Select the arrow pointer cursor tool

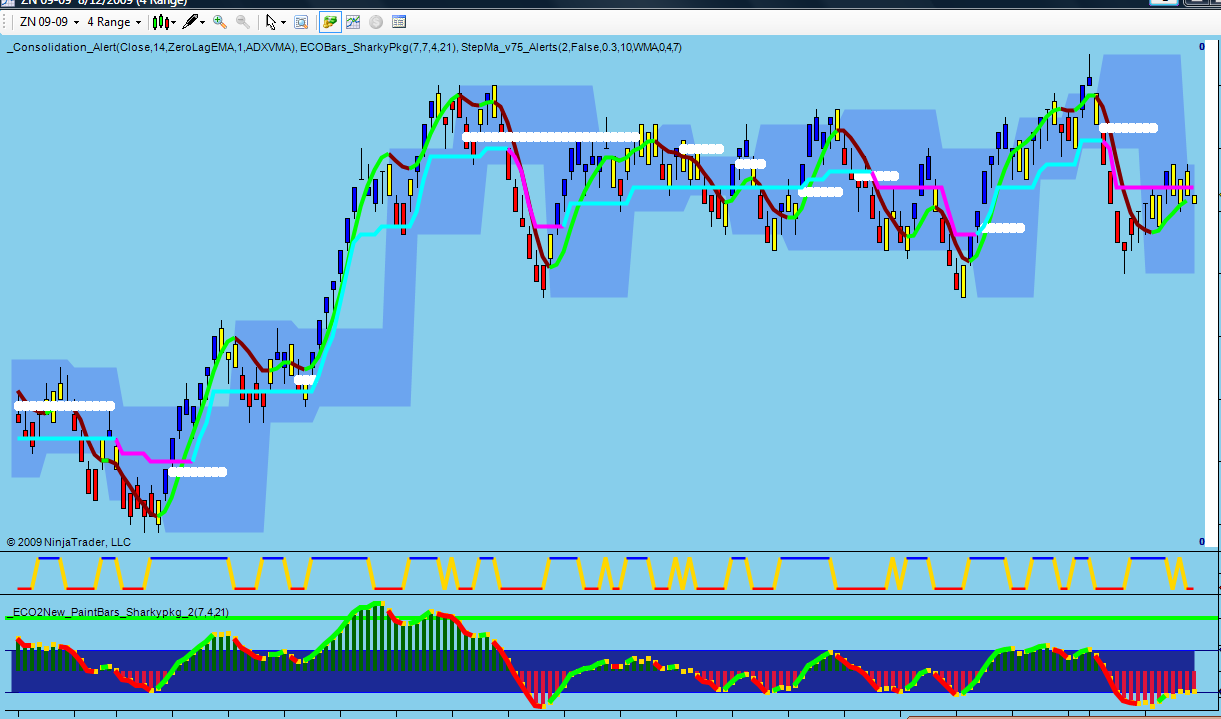tap(271, 22)
